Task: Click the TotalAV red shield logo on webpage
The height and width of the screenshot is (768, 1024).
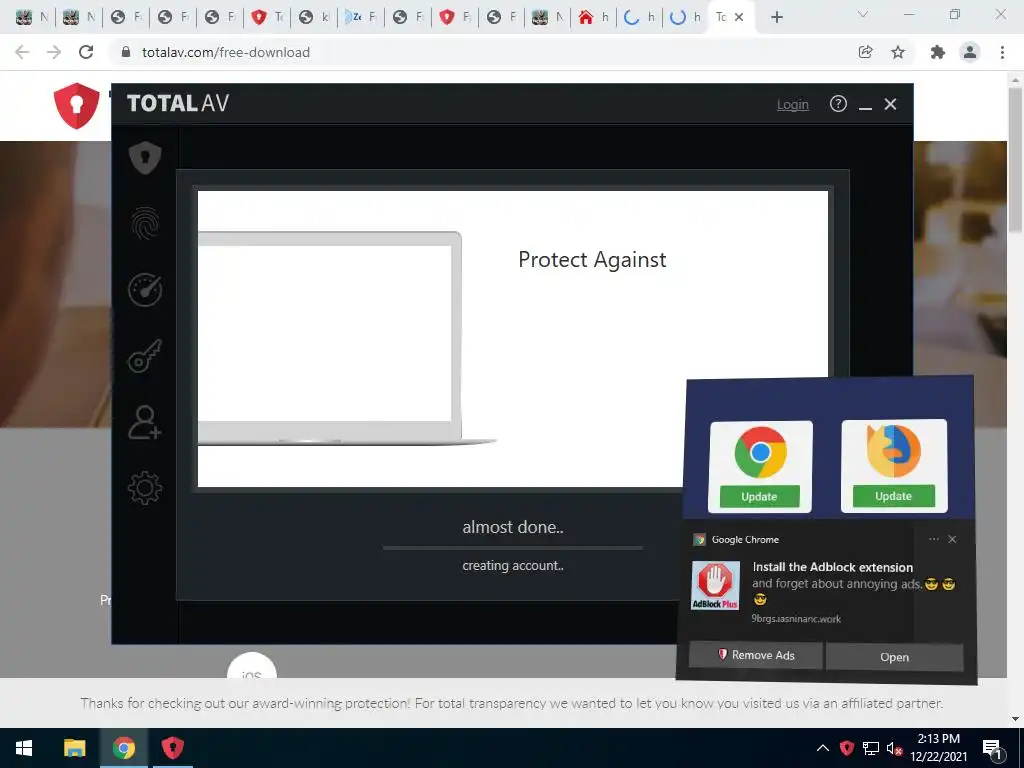Action: [x=76, y=105]
